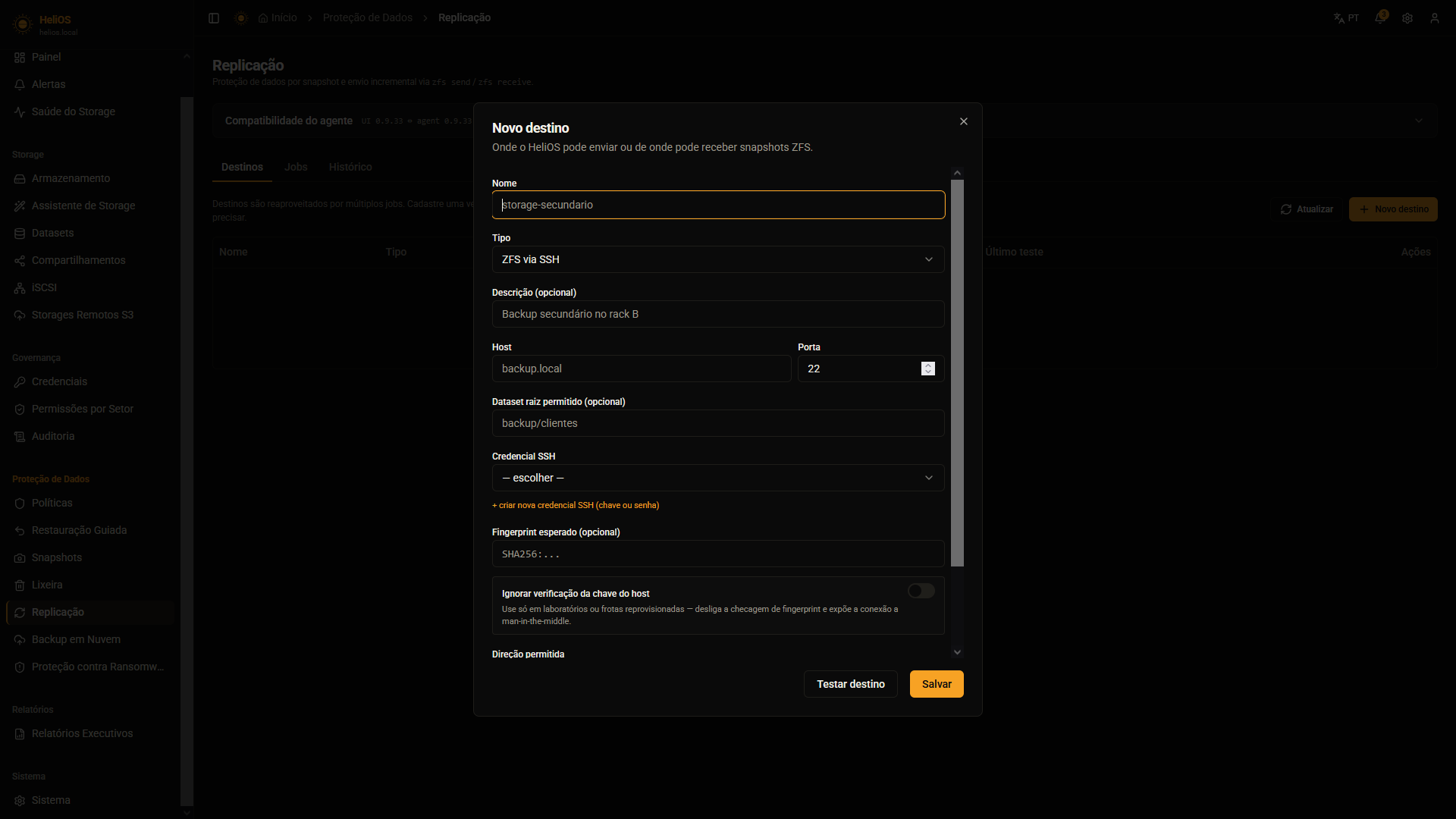Click the Proteção contra Ransomware icon
The image size is (1456, 819).
20,667
